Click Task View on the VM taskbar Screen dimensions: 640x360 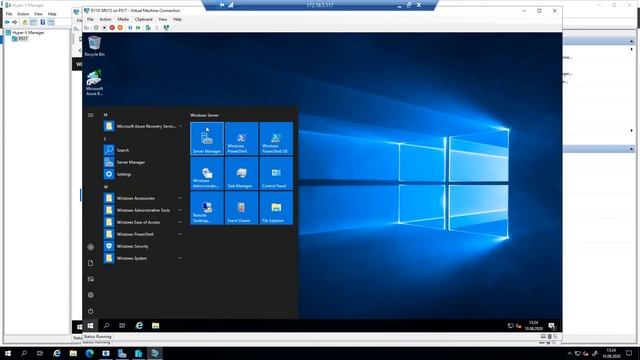click(x=122, y=325)
